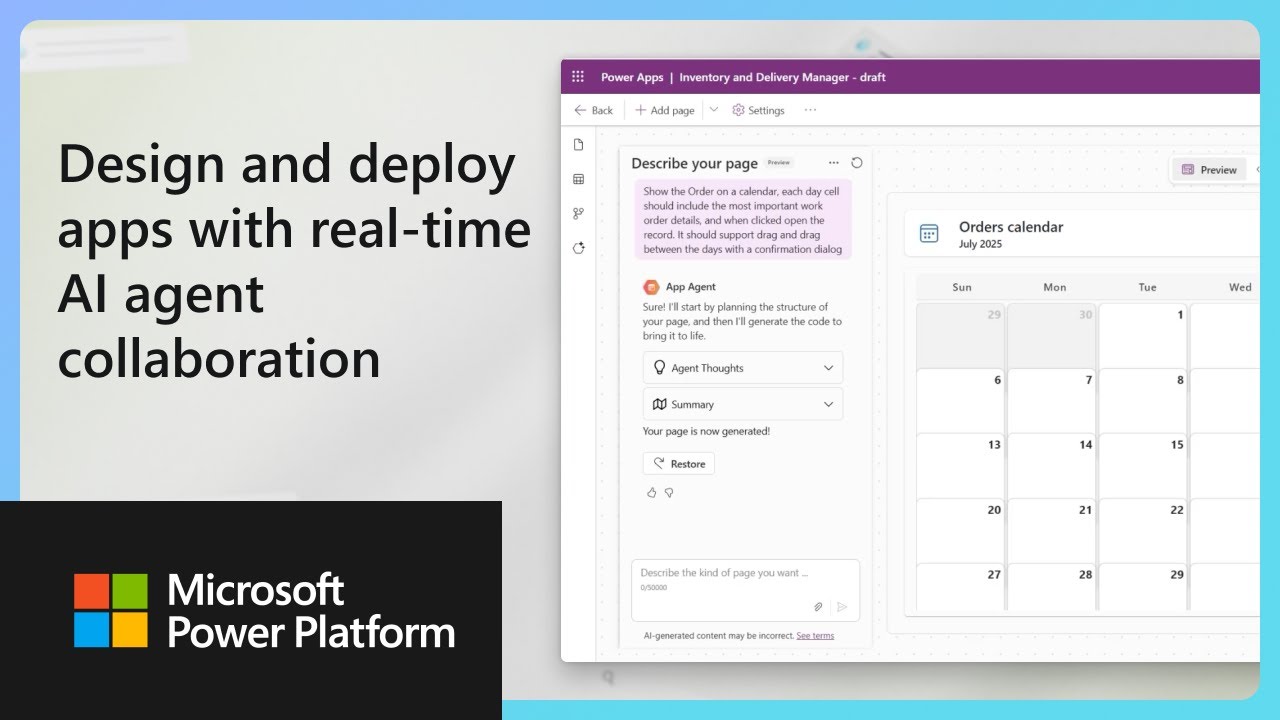Select July 13 calendar cell

(960, 466)
